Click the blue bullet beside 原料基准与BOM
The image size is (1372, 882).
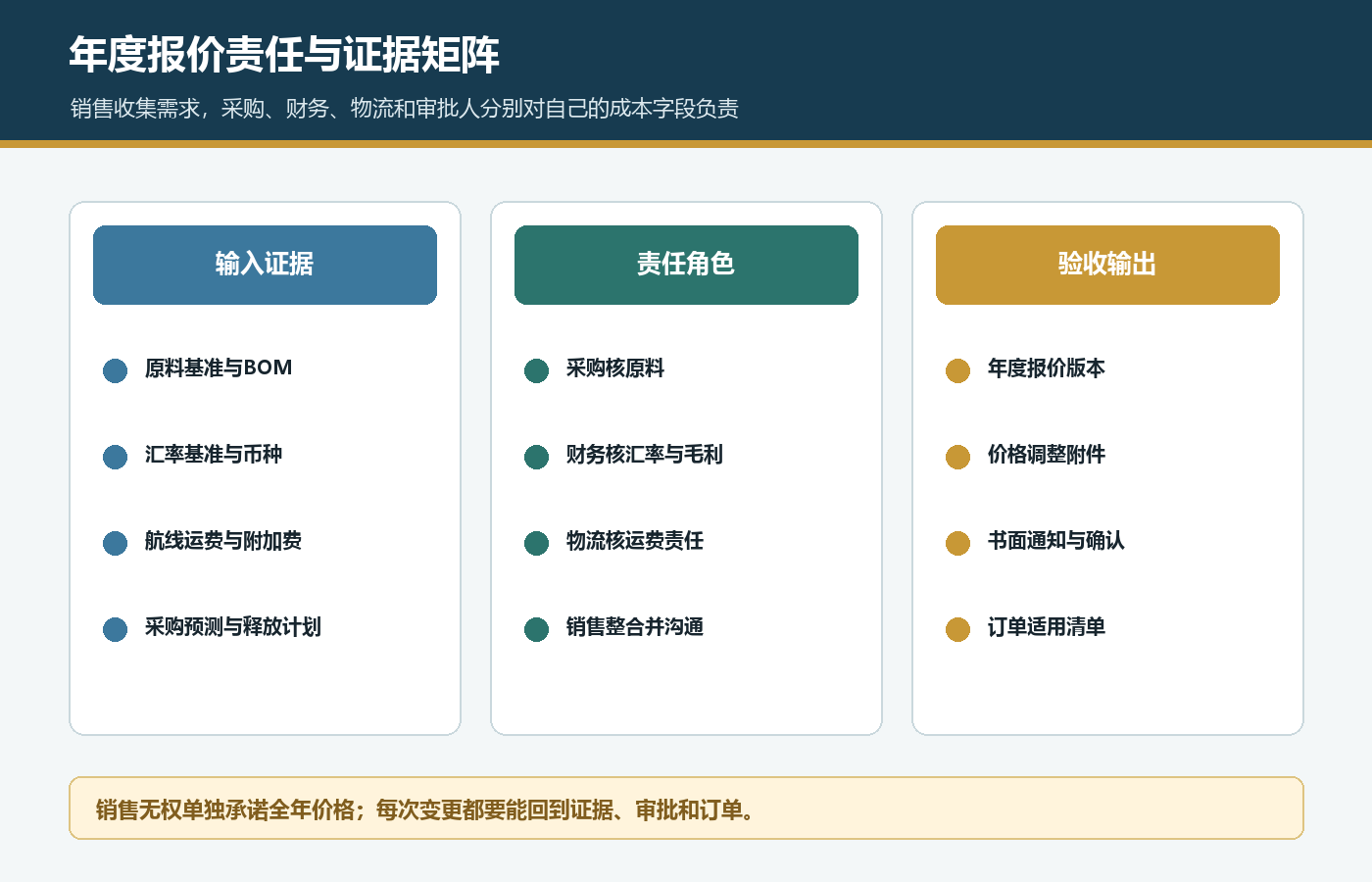click(116, 370)
